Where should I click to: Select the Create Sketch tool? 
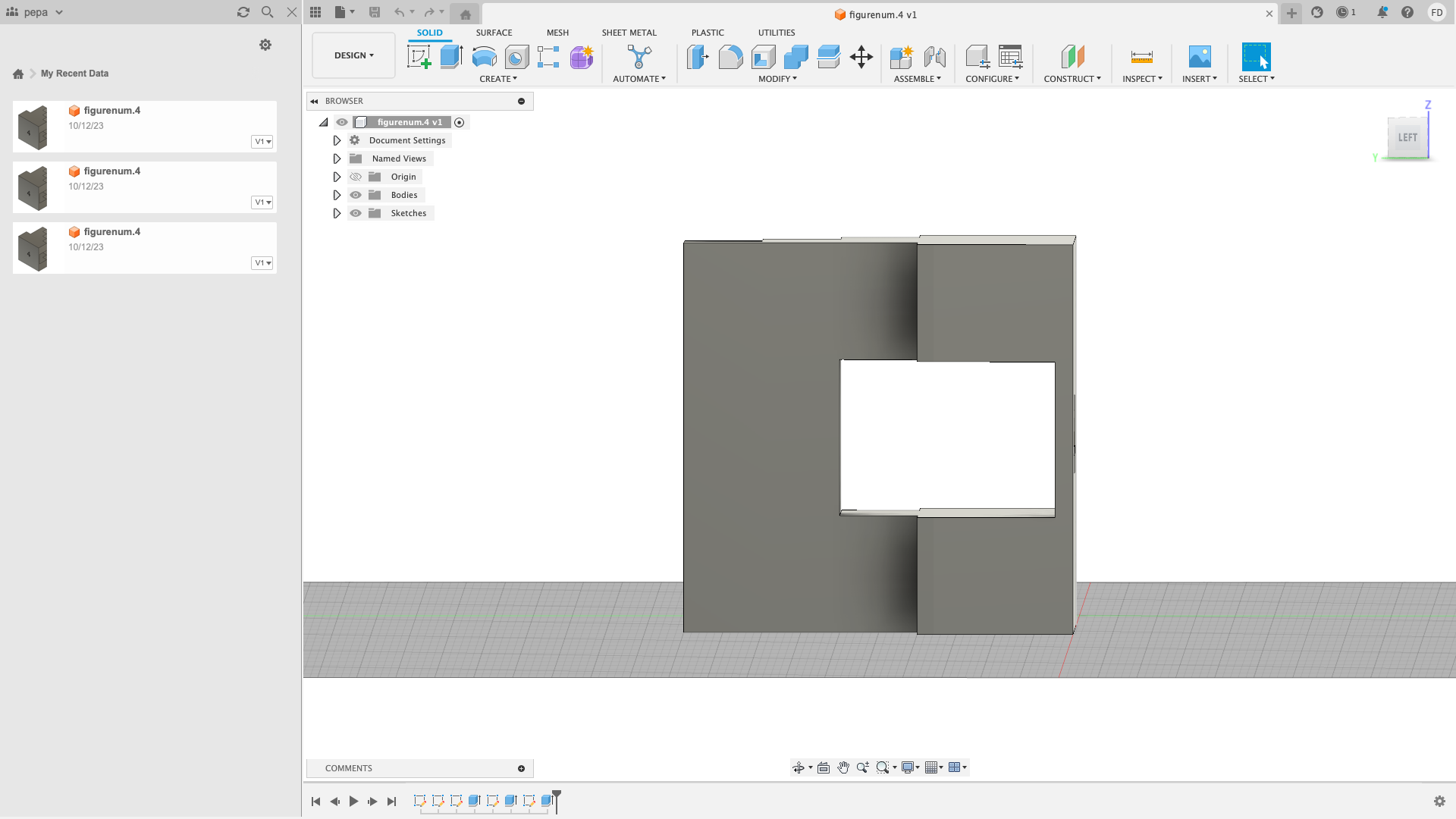[419, 57]
